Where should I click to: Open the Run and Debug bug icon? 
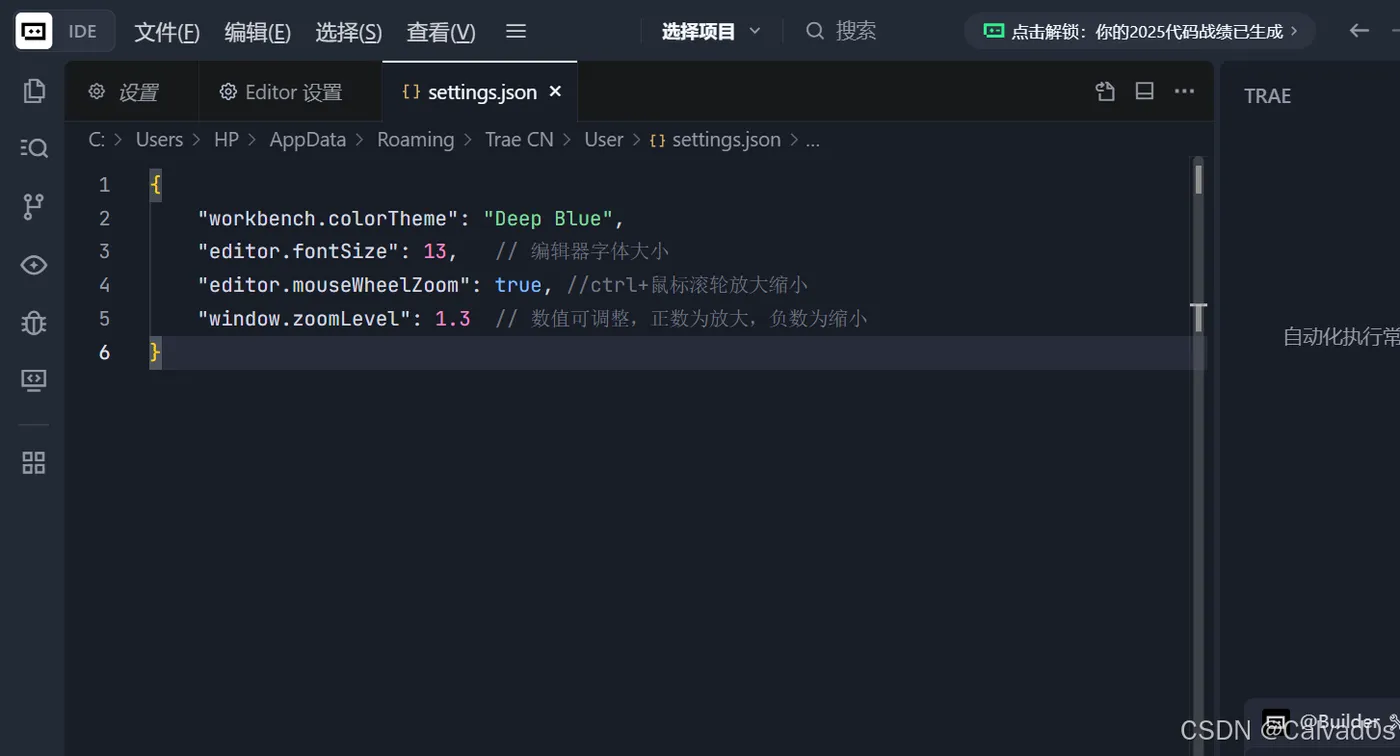click(x=34, y=323)
